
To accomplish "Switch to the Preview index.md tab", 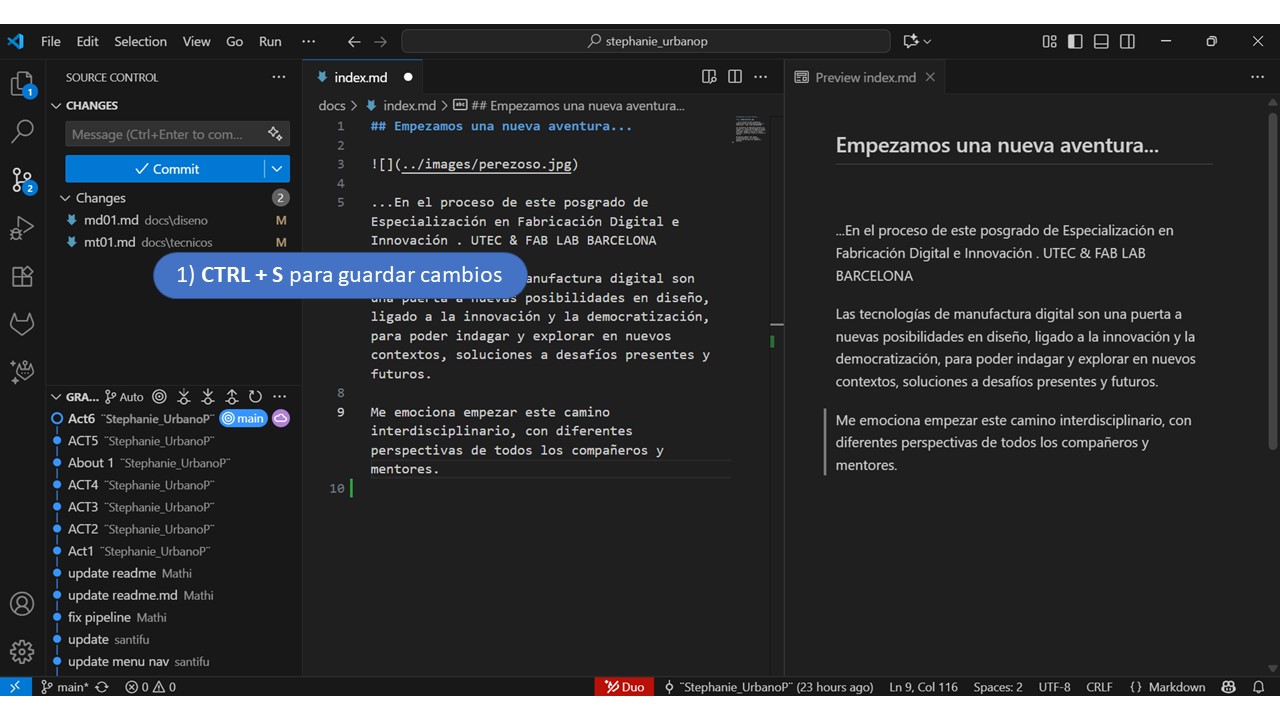I will point(864,77).
